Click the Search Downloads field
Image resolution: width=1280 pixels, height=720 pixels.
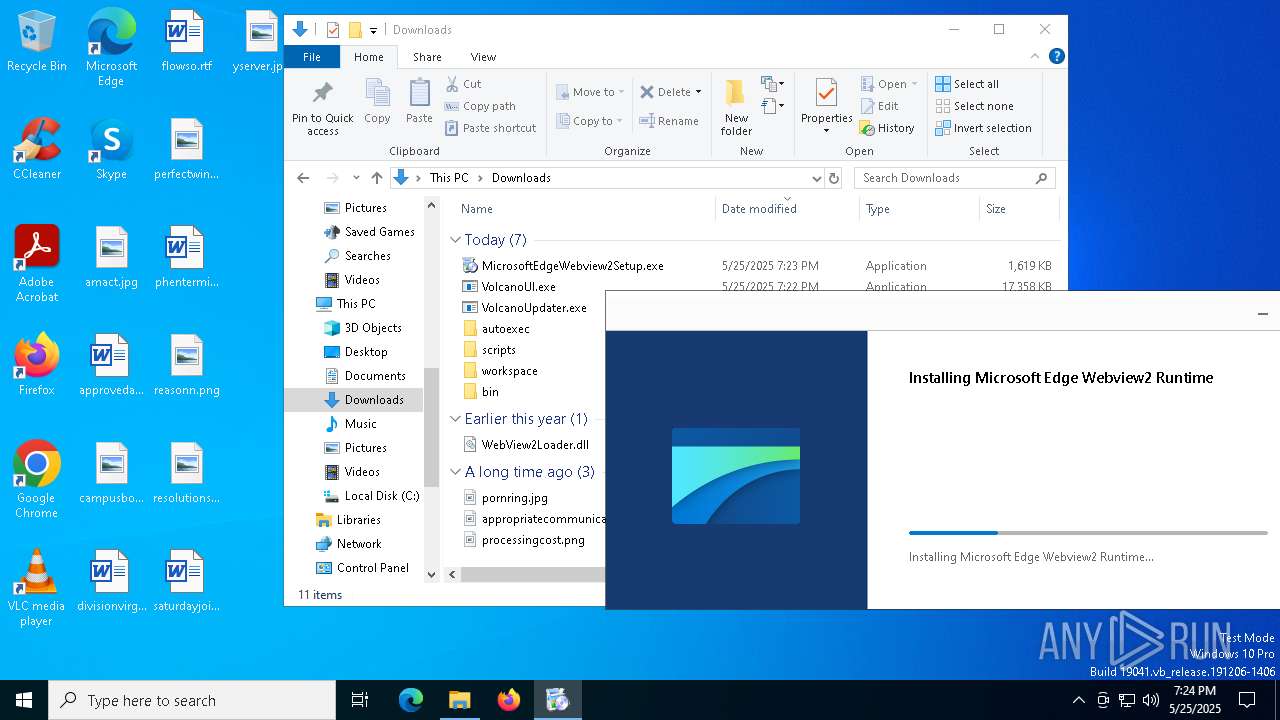954,178
